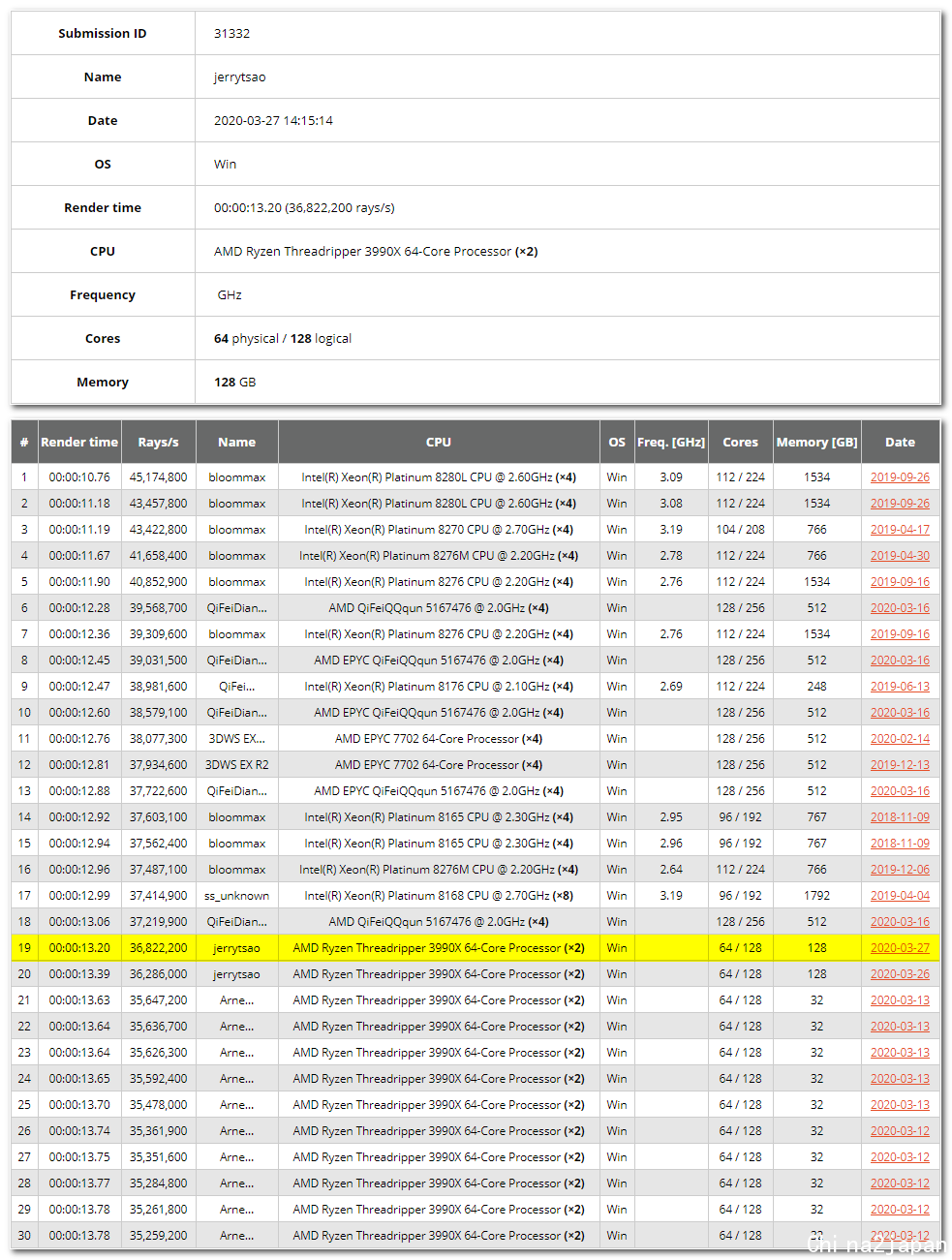Select the rays/s value 38,077,300
Viewport: 952px width, 1260px height.
point(158,739)
